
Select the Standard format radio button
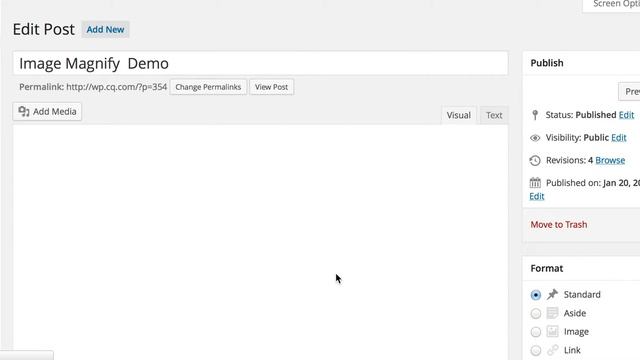(x=536, y=295)
